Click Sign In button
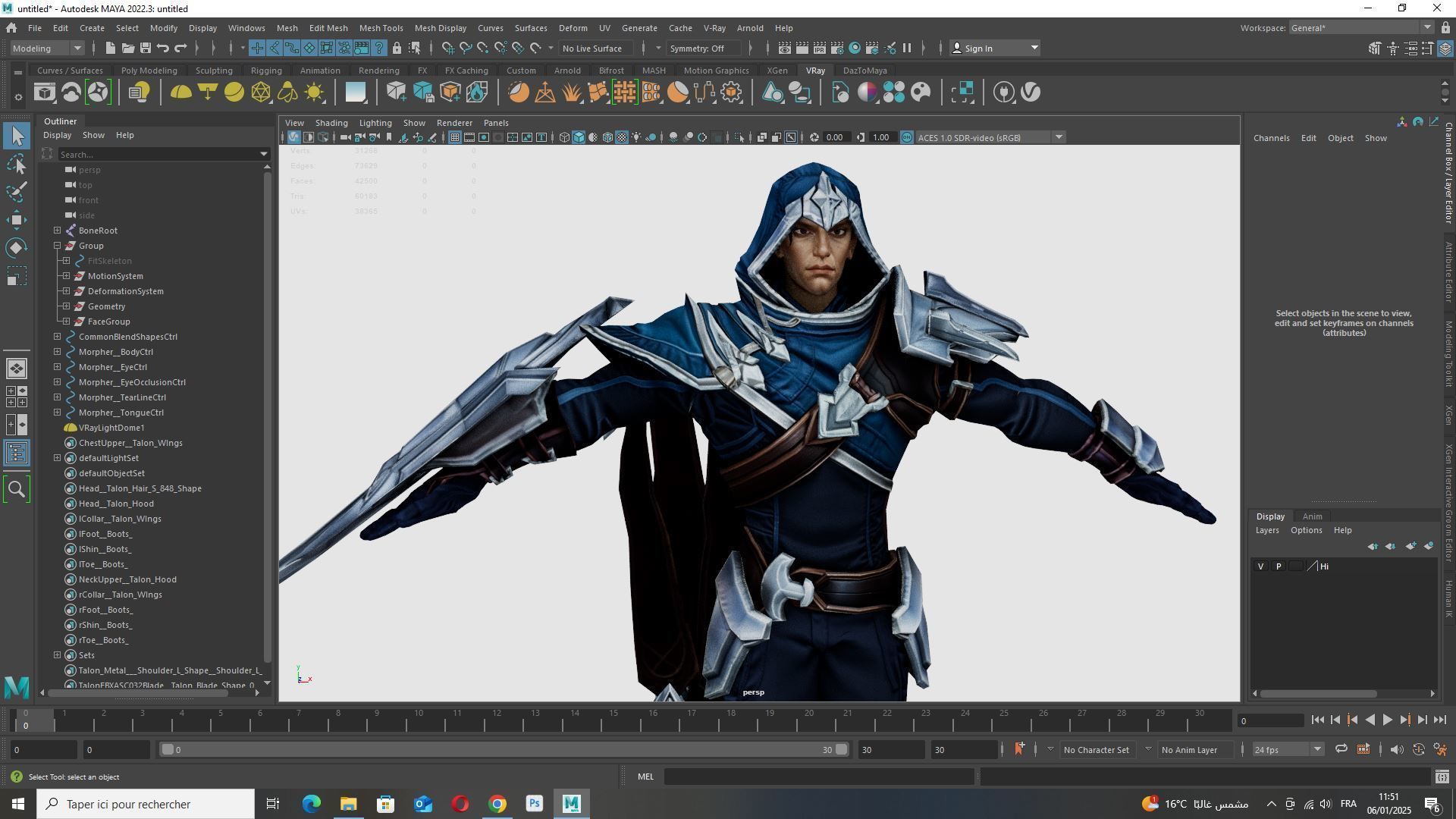The height and width of the screenshot is (819, 1456). click(x=994, y=49)
